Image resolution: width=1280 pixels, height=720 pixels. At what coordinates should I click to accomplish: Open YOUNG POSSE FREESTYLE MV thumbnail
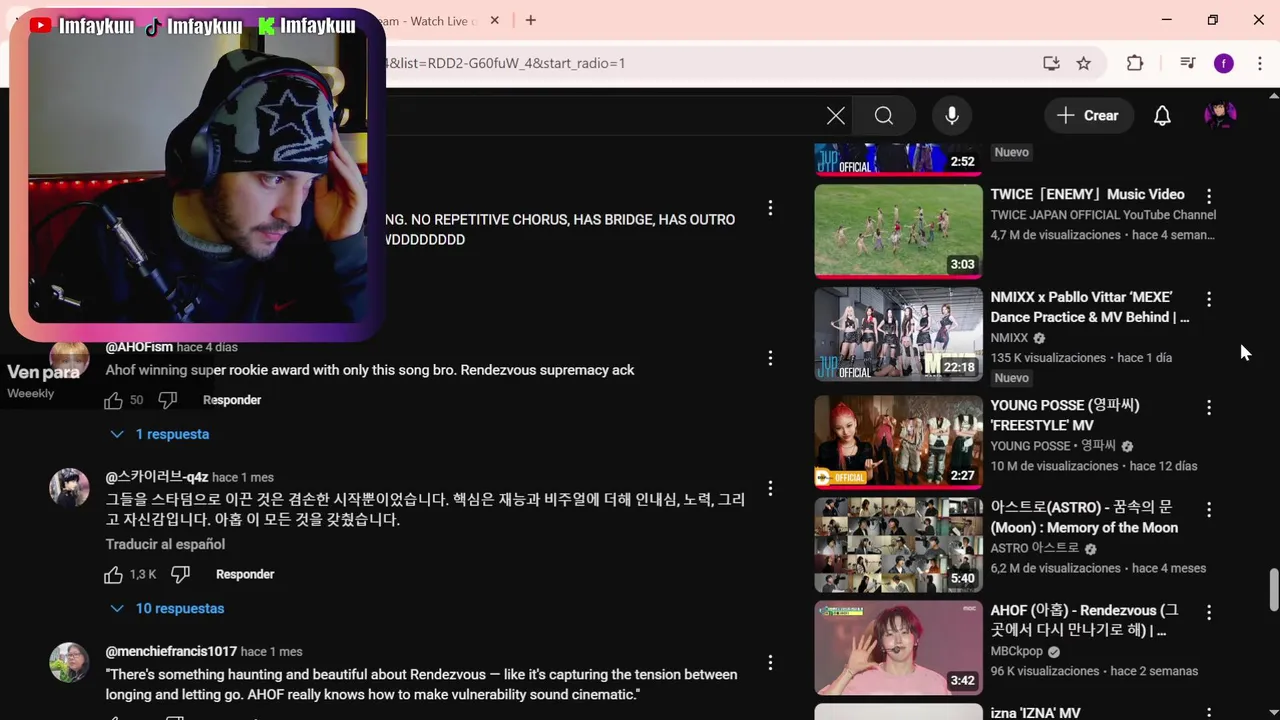tap(898, 441)
